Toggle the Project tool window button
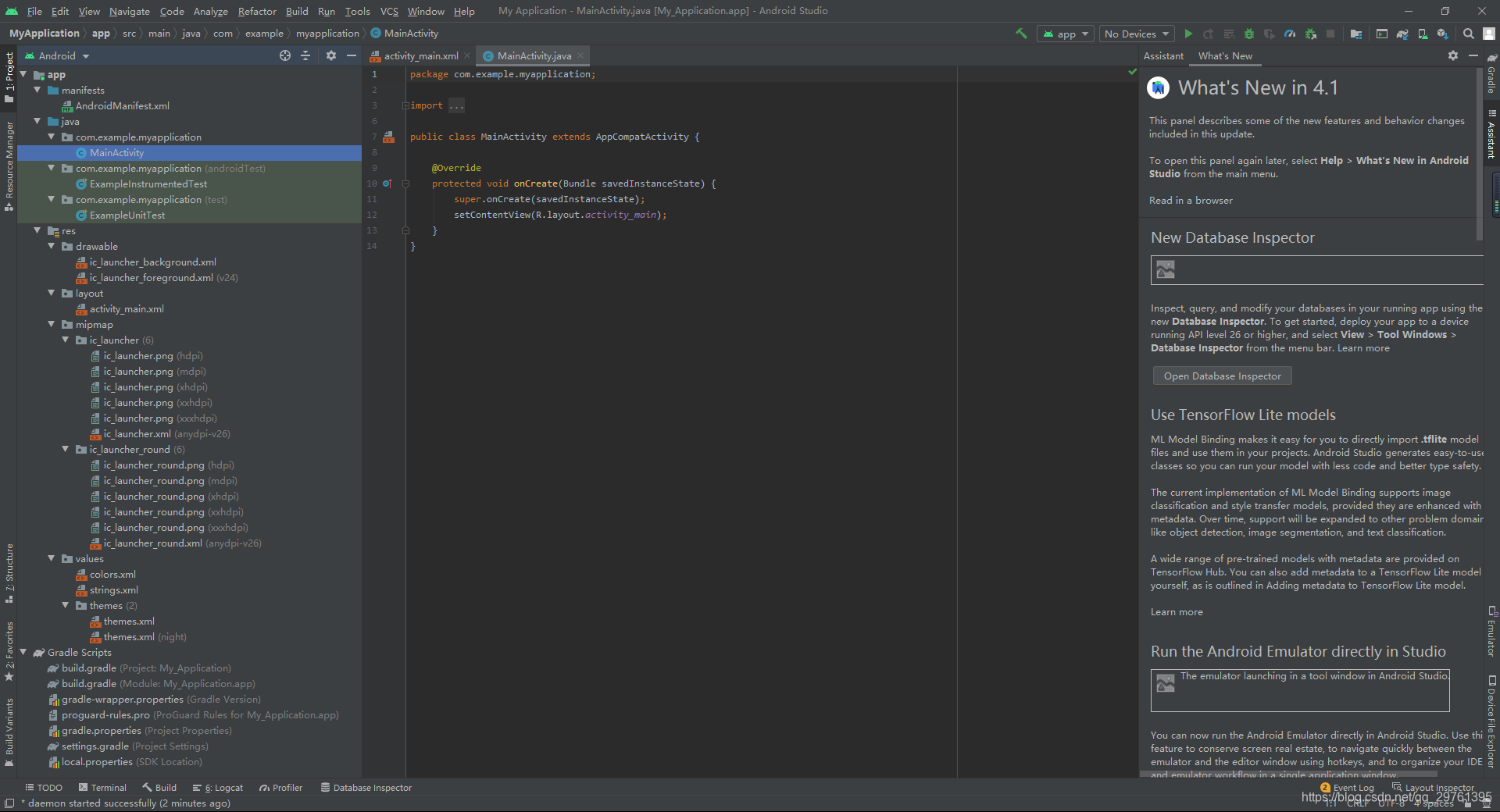This screenshot has height=812, width=1500. (9, 77)
